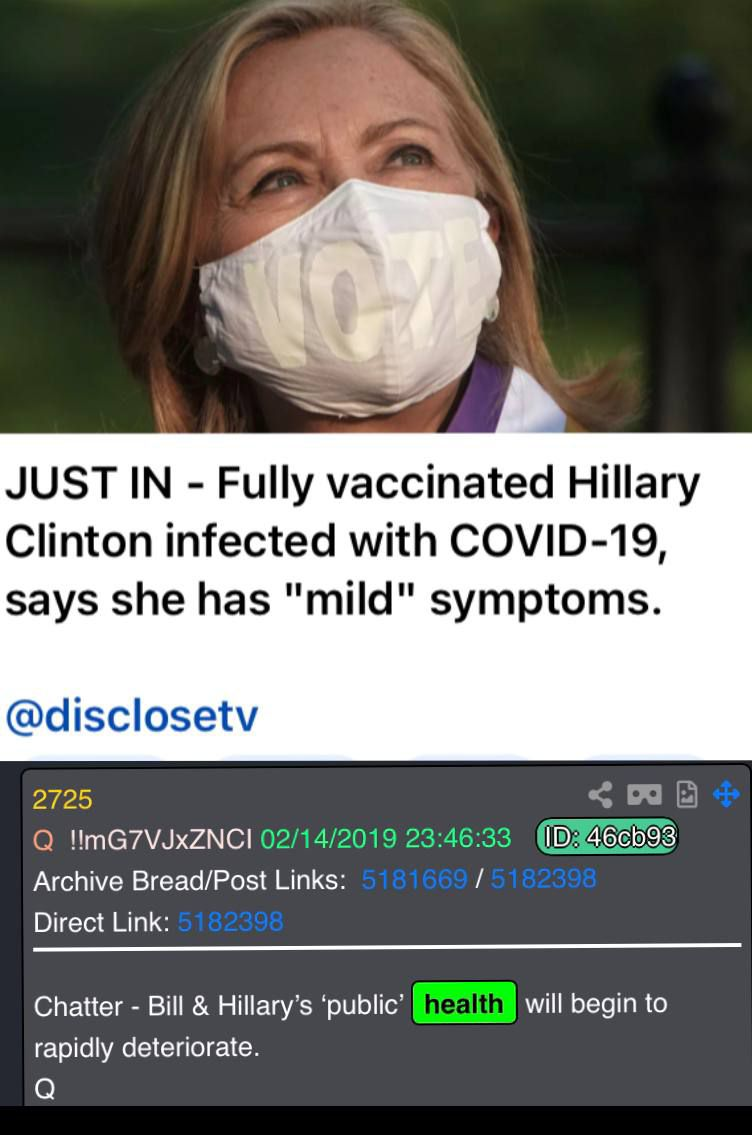Click the Q signature below the post
Viewport: 752px width, 1135px height.
point(44,1089)
